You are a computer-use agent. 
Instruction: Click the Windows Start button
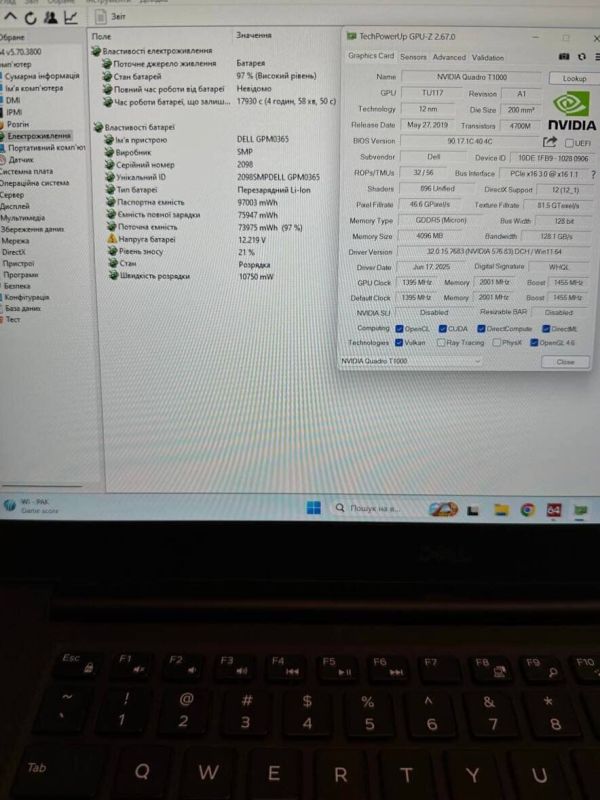pos(312,509)
